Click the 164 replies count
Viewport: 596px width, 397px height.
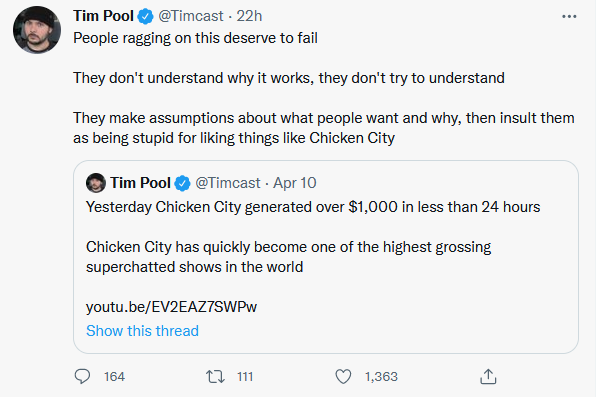click(x=114, y=376)
